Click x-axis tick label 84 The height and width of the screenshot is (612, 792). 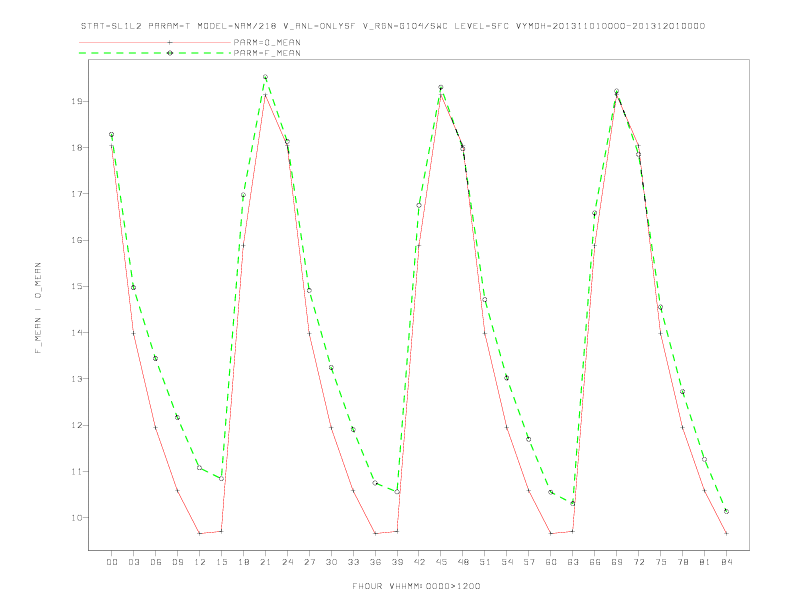726,562
